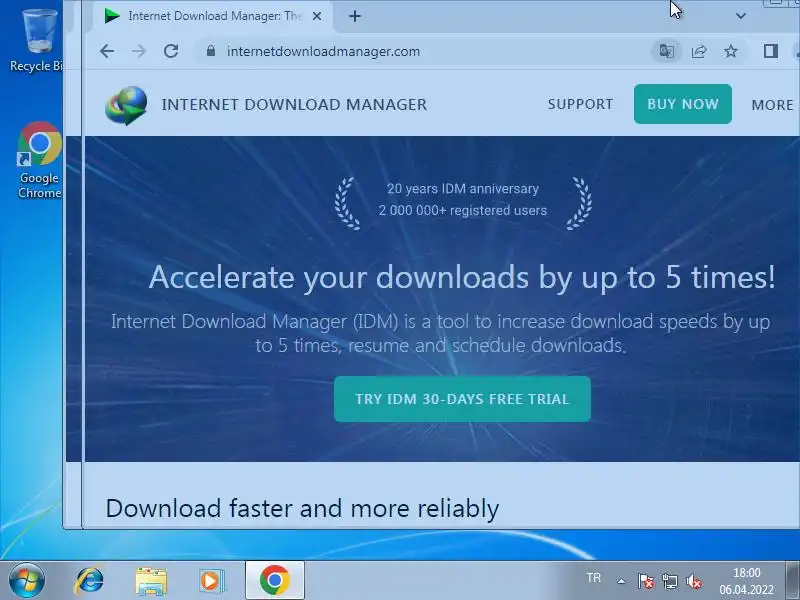
Task: Open the Windows Start menu orb
Action: 27,581
